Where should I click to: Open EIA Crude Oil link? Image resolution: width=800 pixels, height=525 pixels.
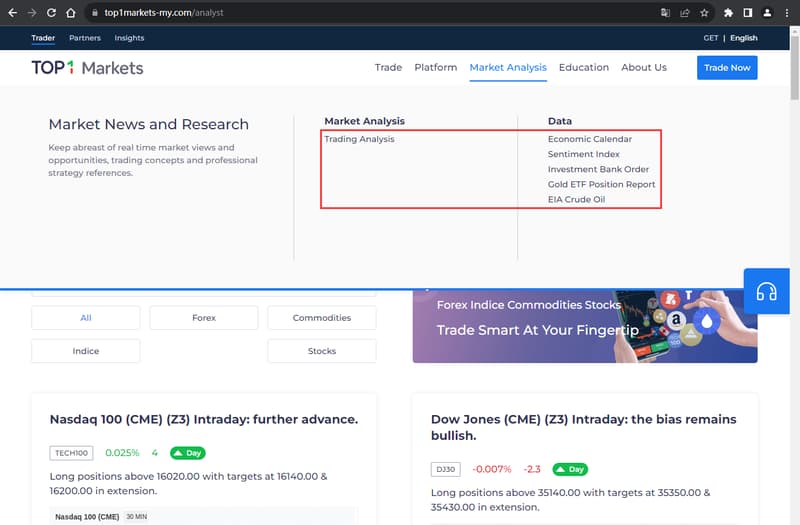tap(577, 199)
